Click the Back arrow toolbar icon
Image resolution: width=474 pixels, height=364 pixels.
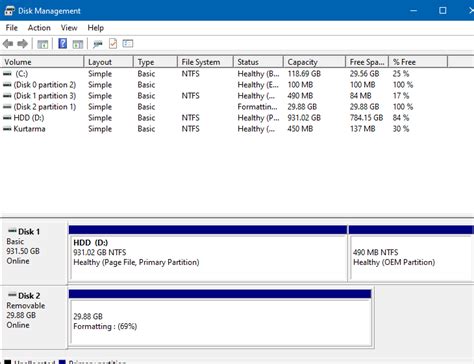click(8, 44)
